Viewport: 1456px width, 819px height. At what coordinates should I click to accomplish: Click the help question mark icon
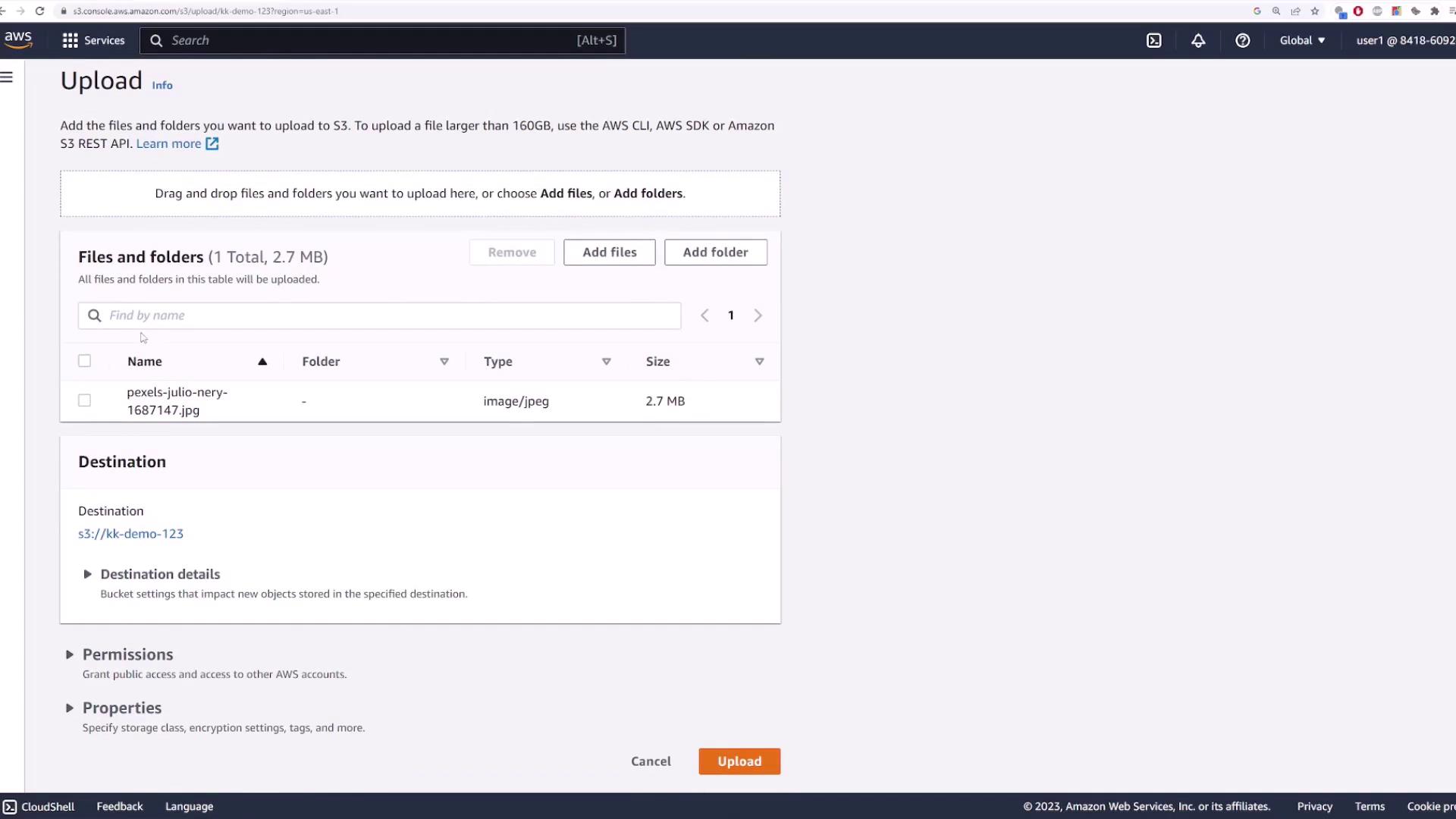(1242, 41)
